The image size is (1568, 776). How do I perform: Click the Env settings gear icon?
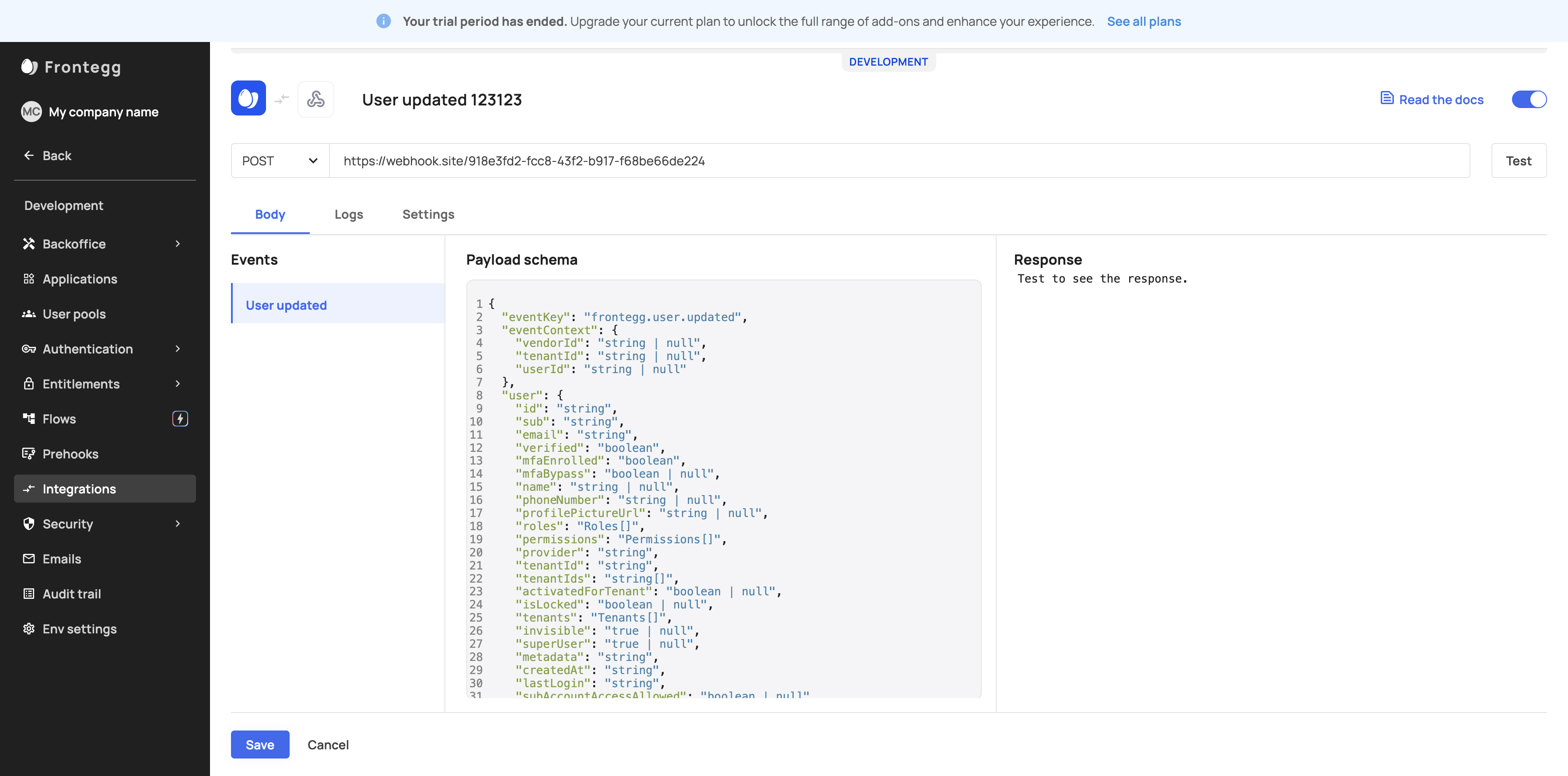[x=28, y=629]
